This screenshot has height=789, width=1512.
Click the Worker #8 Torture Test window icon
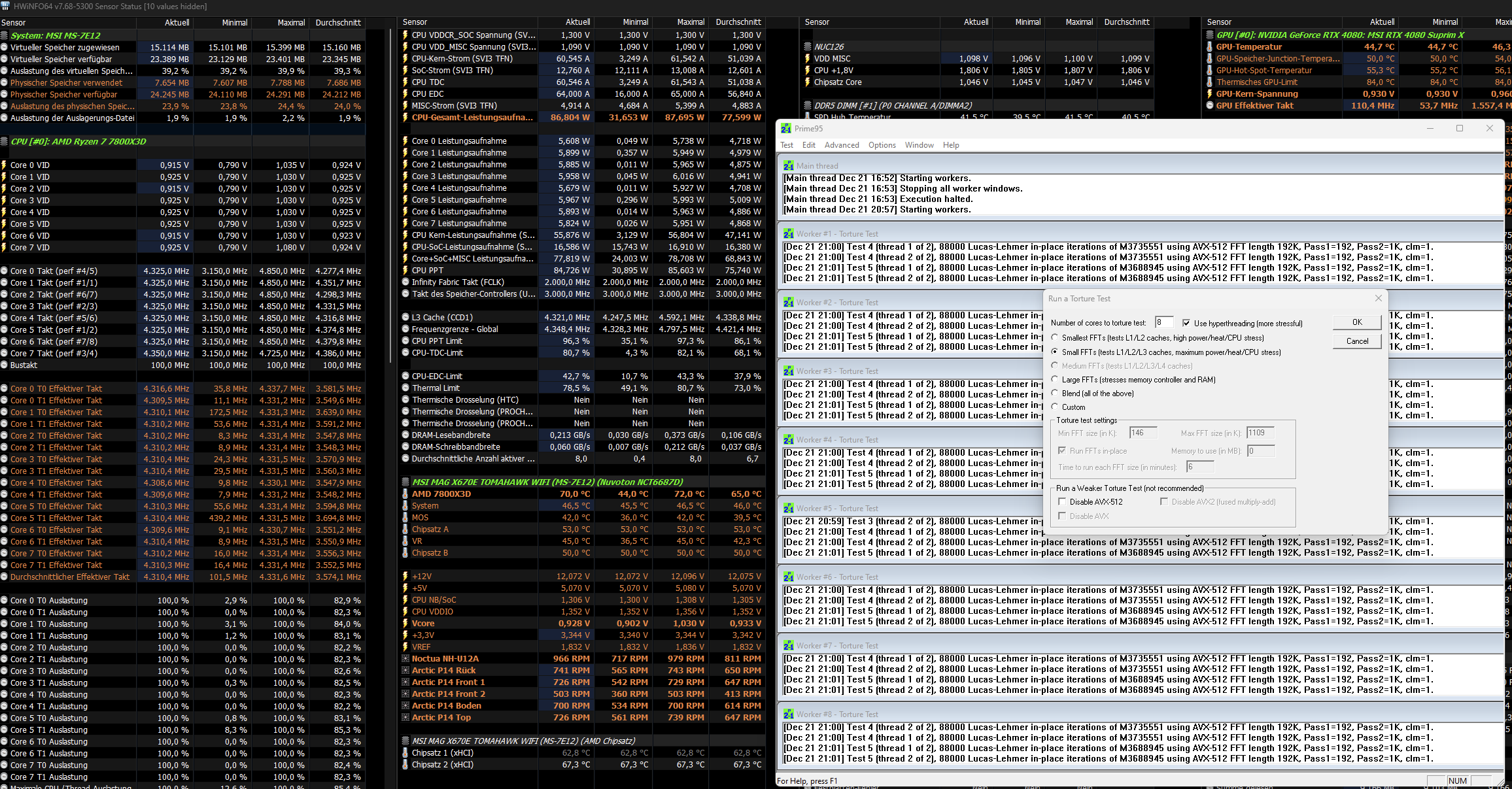coord(789,714)
